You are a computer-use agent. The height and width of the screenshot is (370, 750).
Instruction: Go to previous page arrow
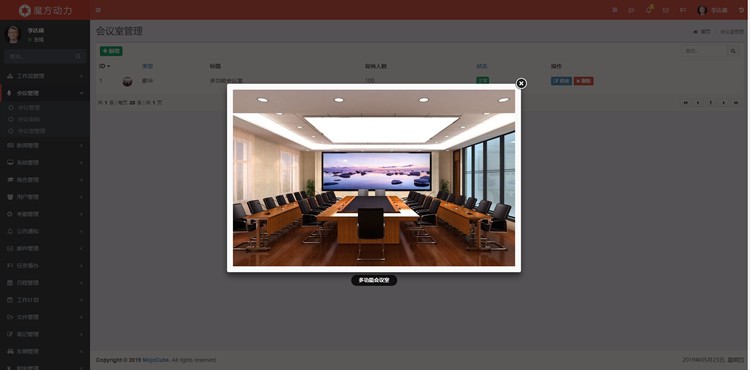[x=698, y=103]
